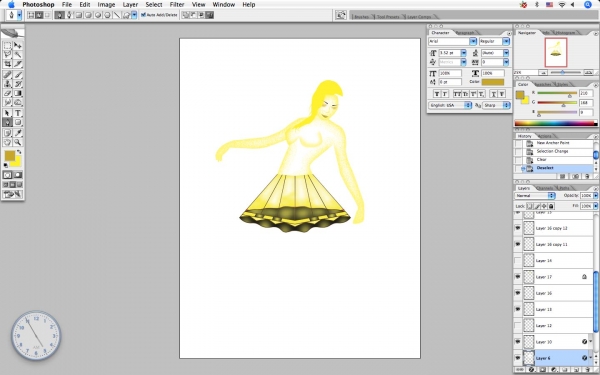Select the Rectangular Marquee tool

(x=7, y=46)
